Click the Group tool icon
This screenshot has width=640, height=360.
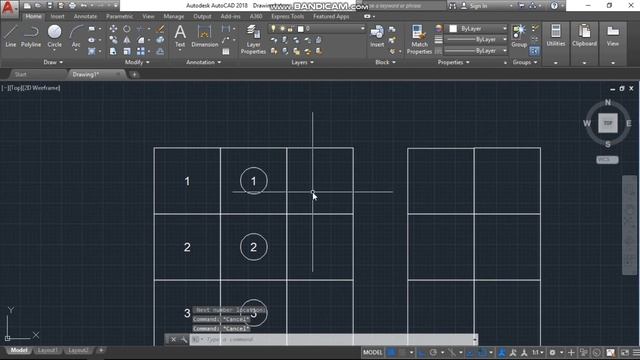click(x=519, y=36)
